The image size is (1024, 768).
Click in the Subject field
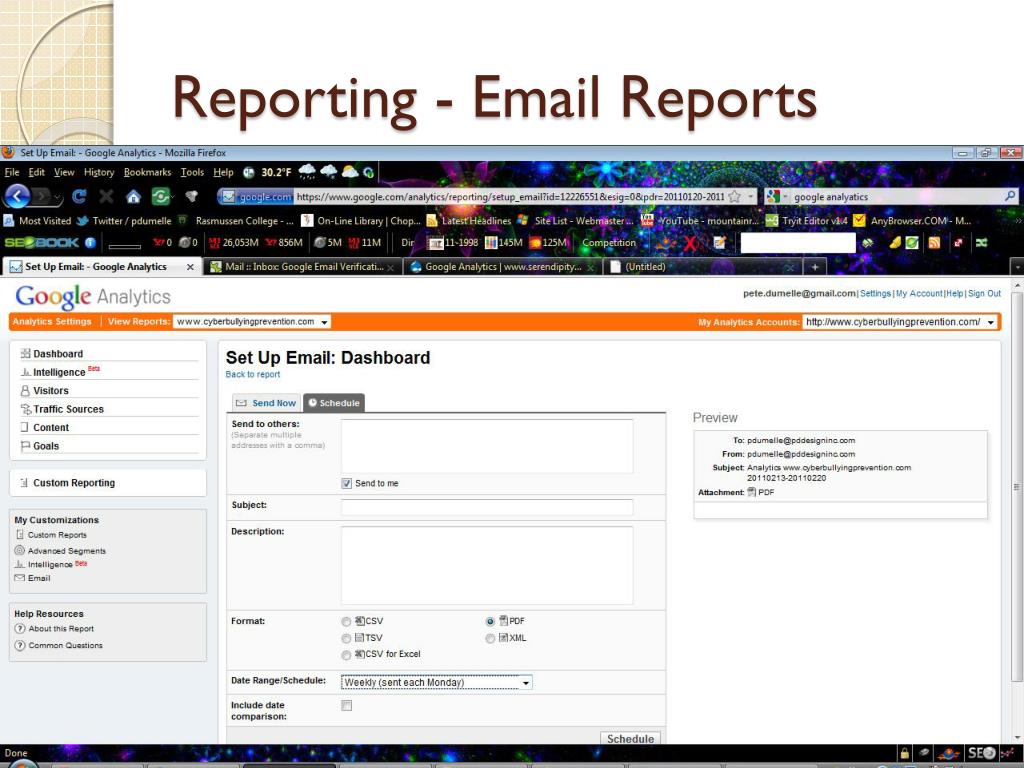[x=487, y=507]
